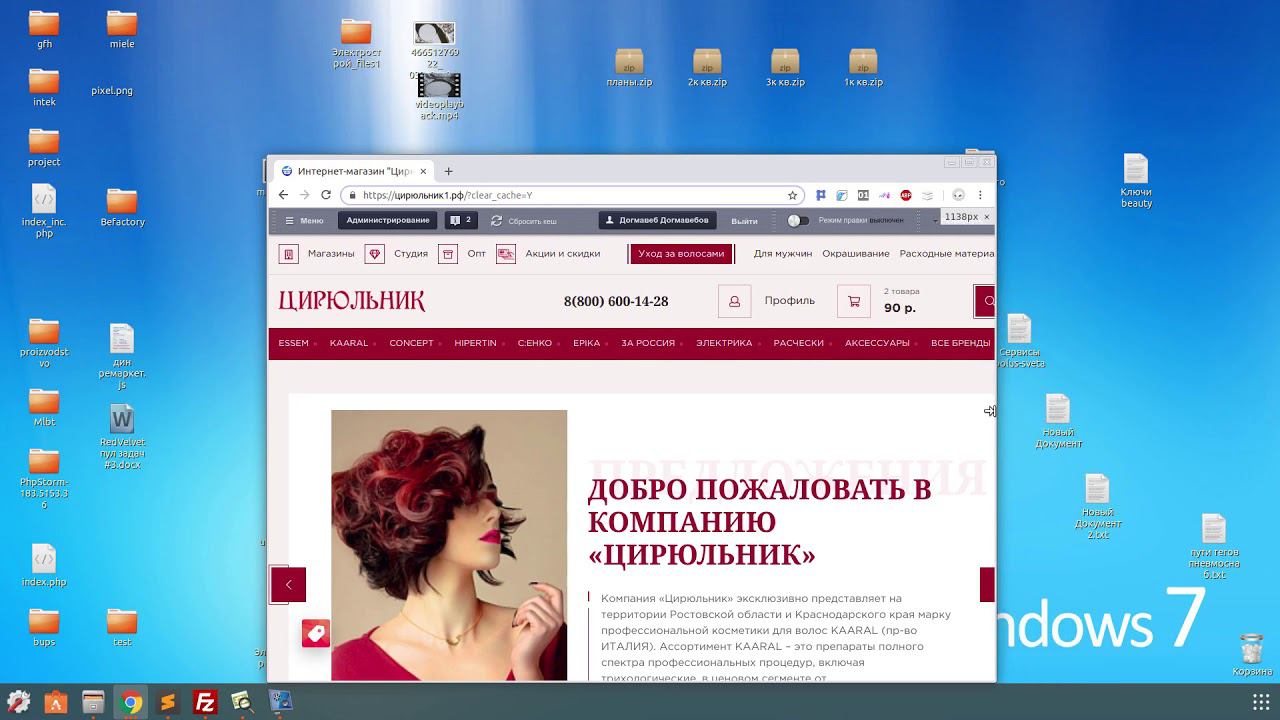The width and height of the screenshot is (1280, 720).
Task: Open the ESSEM brand menu
Action: point(294,343)
